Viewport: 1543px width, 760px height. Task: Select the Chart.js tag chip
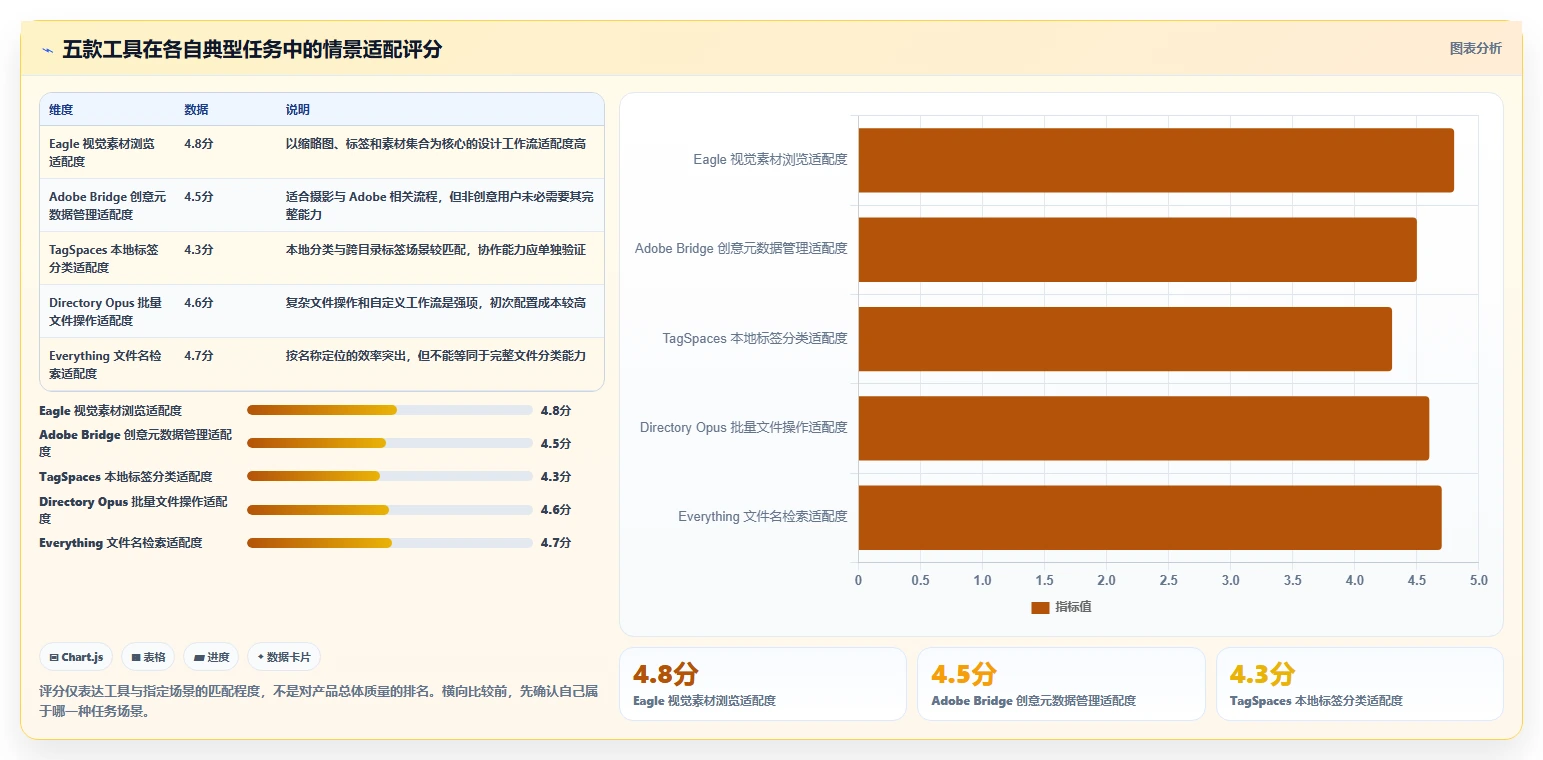click(x=77, y=657)
